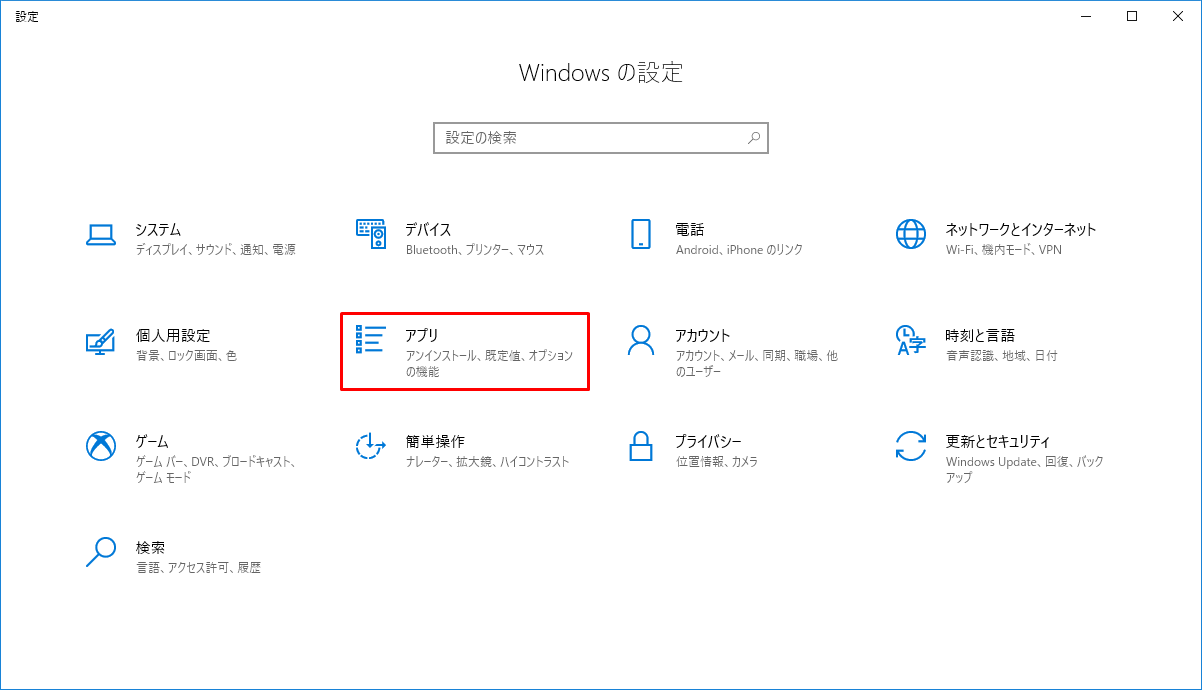This screenshot has height=690, width=1202.
Task: Click the Bluetooth、プリンター、マウス description
Action: click(475, 250)
